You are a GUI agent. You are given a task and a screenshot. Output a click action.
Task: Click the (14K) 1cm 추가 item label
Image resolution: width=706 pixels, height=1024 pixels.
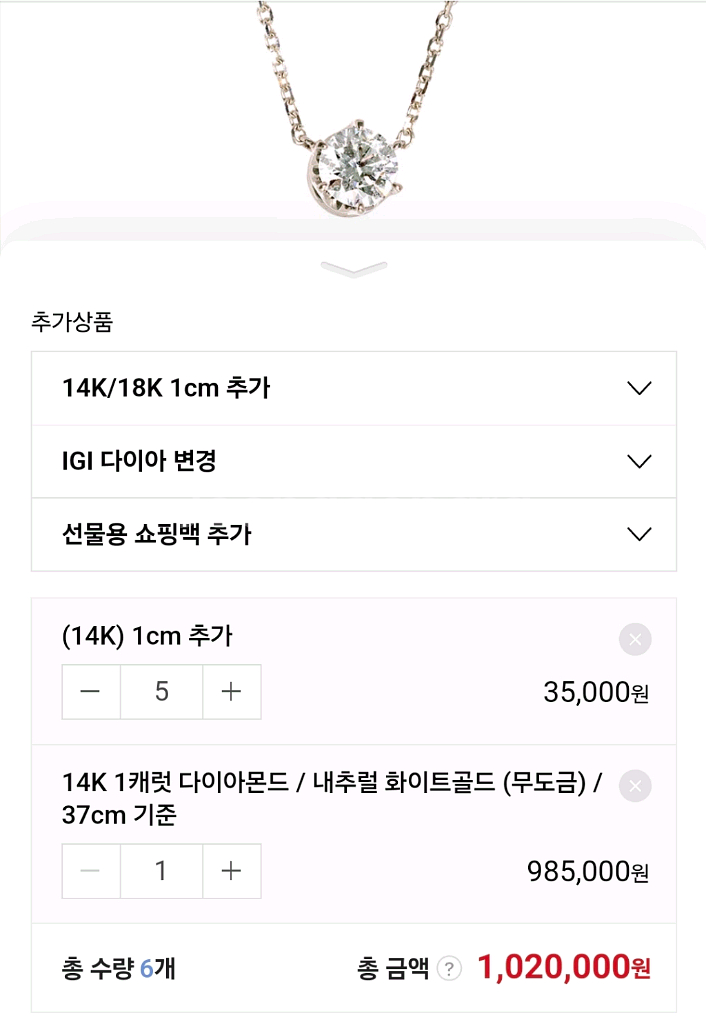click(x=147, y=636)
